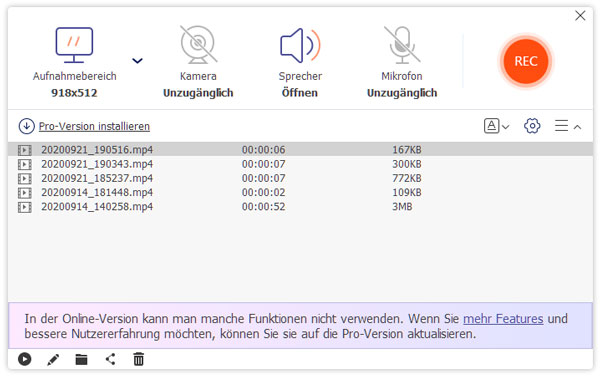Click the 167KB size cell

pyautogui.click(x=407, y=150)
